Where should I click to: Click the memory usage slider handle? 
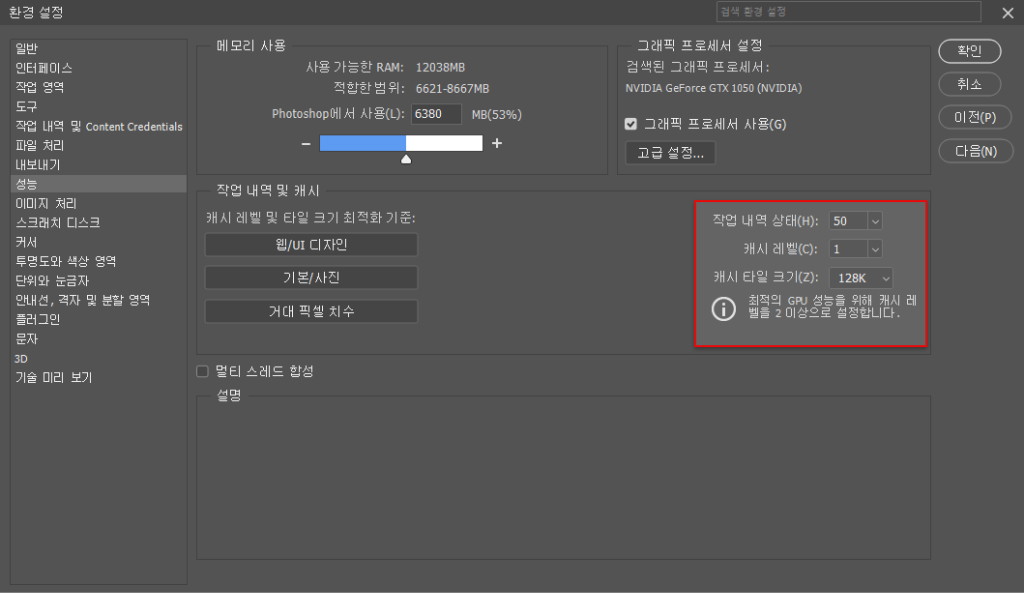tap(406, 157)
